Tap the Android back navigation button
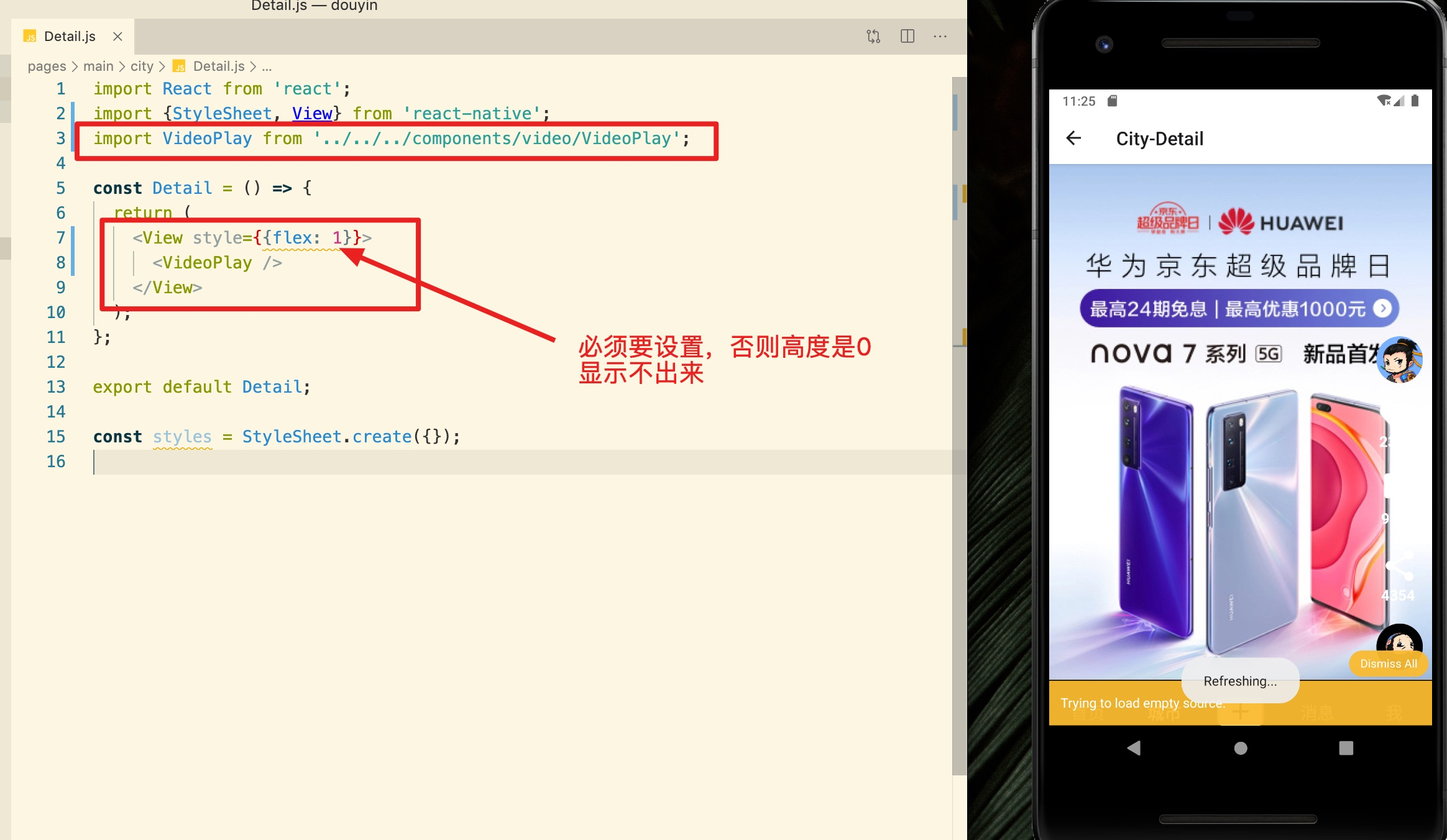The height and width of the screenshot is (840, 1447). [x=1134, y=748]
